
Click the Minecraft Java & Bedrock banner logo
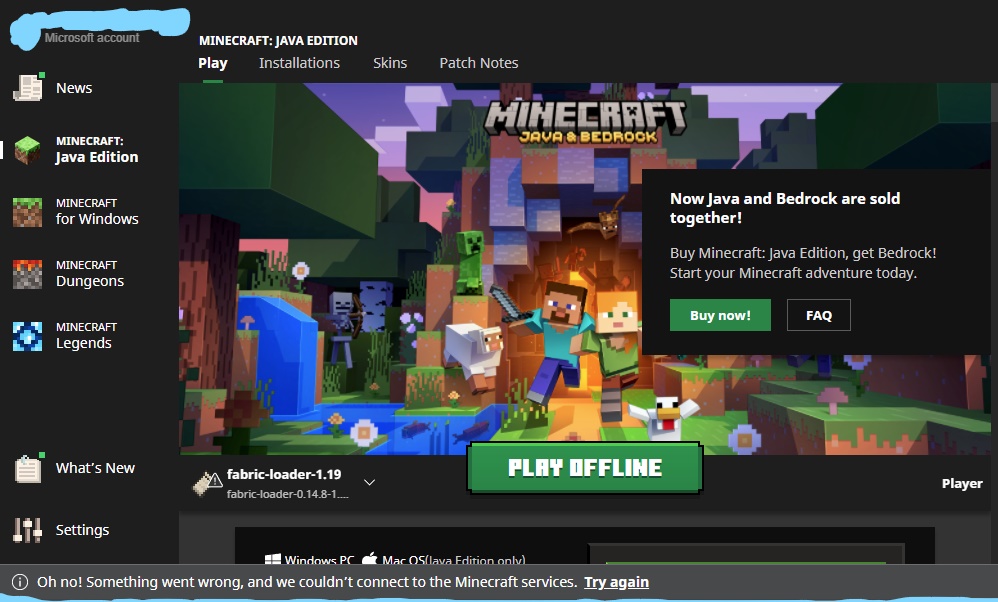coord(585,120)
